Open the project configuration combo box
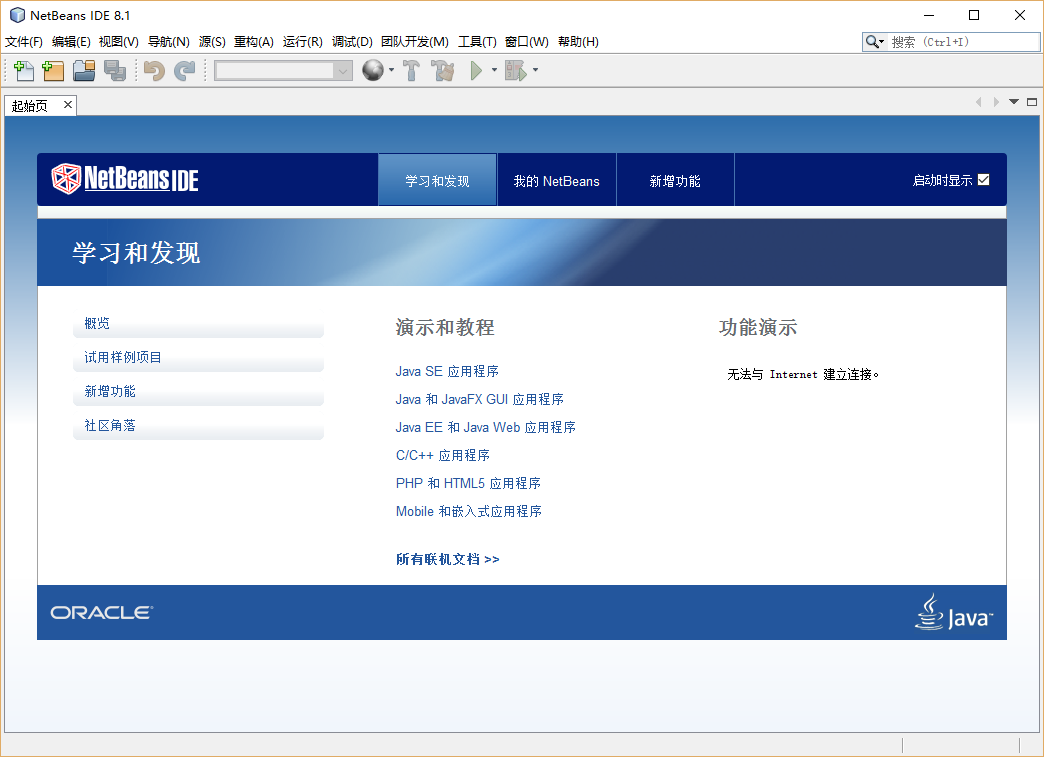This screenshot has height=757, width=1044. (283, 71)
